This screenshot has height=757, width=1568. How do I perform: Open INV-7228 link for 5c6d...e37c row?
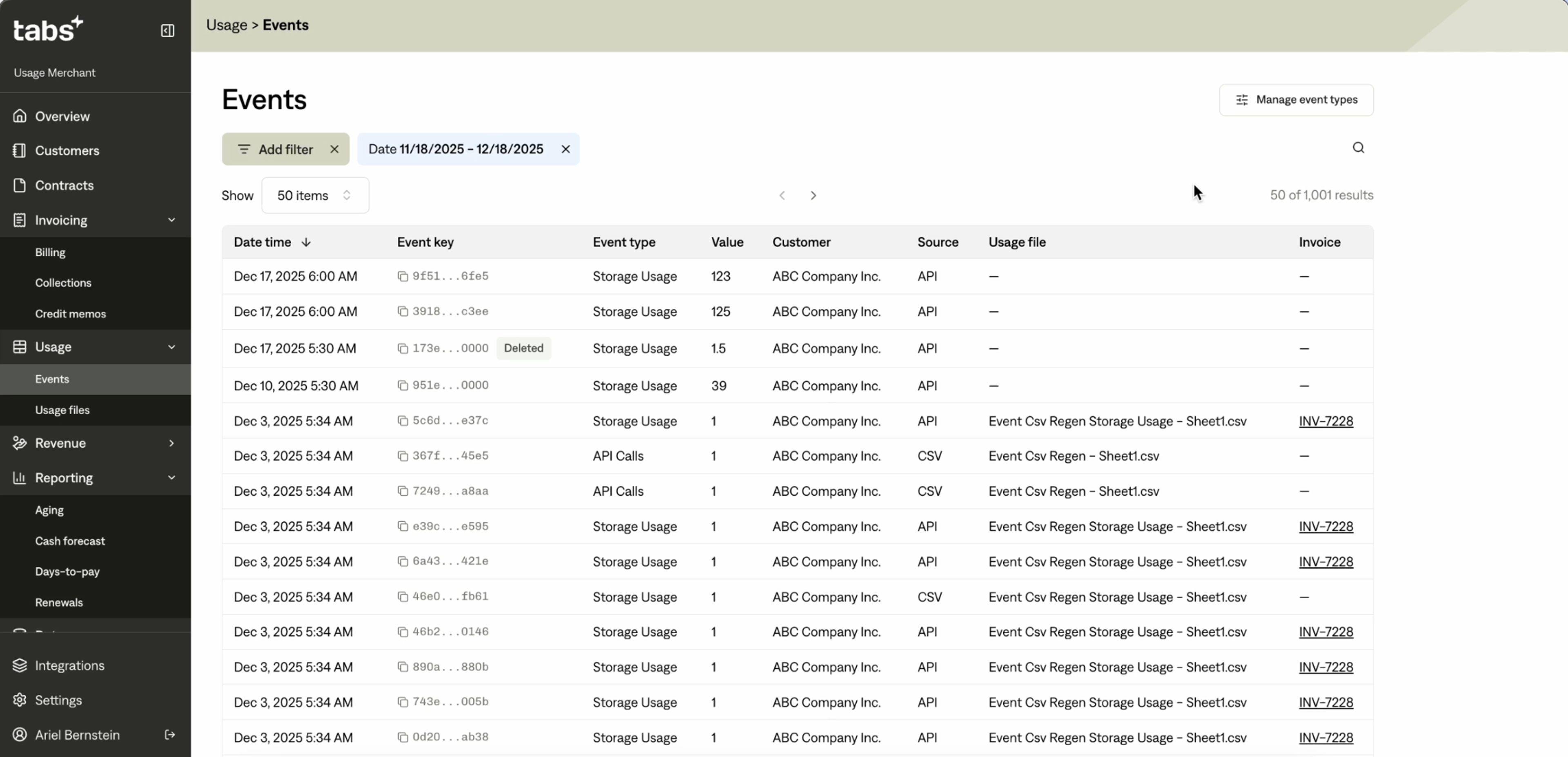tap(1326, 421)
